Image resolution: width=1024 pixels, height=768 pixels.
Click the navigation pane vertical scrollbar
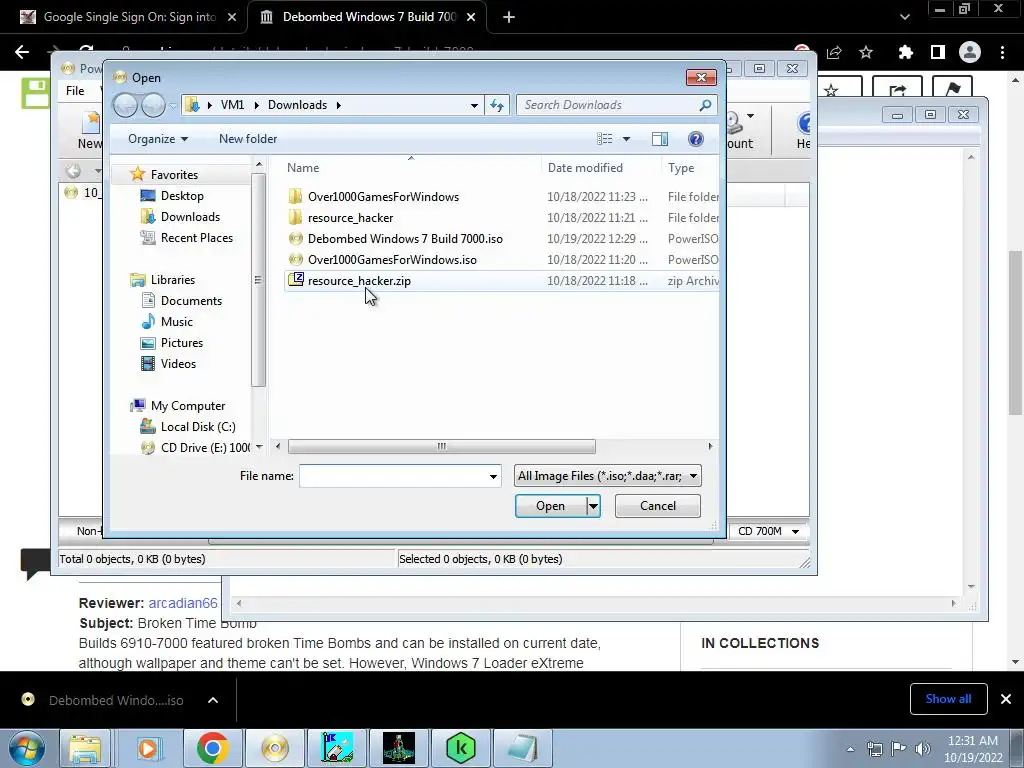(258, 280)
